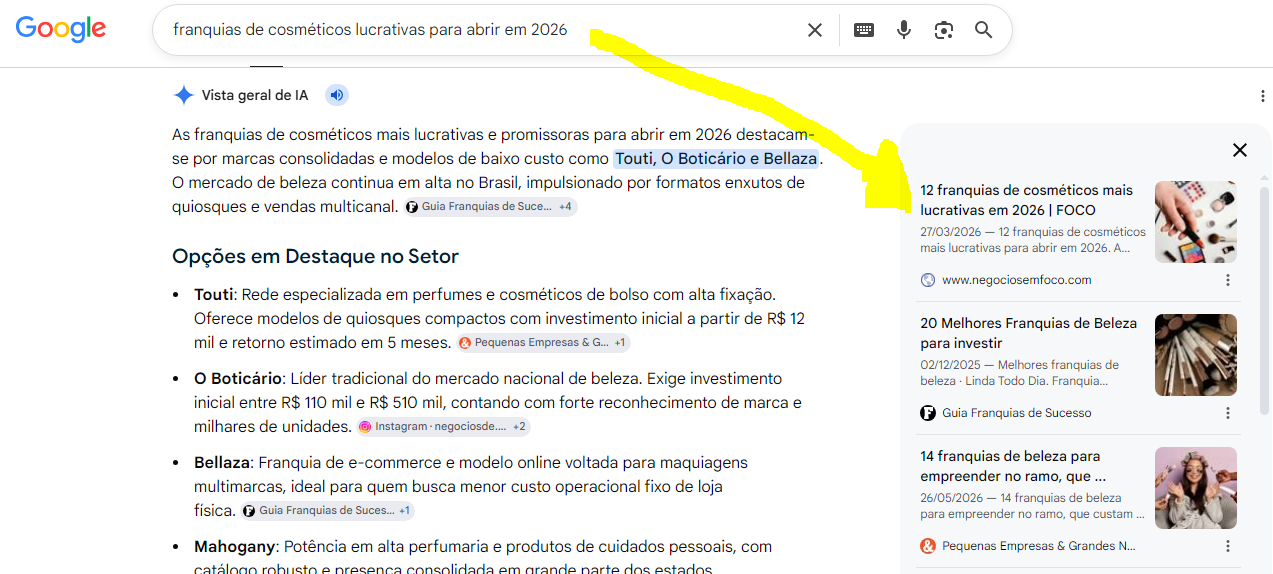Open the Pequenas Empresas & G... +1 citation chip

[543, 343]
